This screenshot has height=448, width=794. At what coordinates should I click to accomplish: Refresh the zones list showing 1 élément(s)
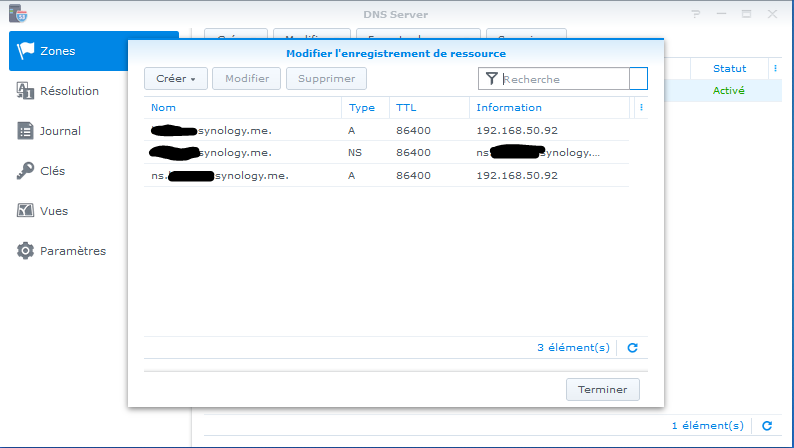pyautogui.click(x=767, y=426)
